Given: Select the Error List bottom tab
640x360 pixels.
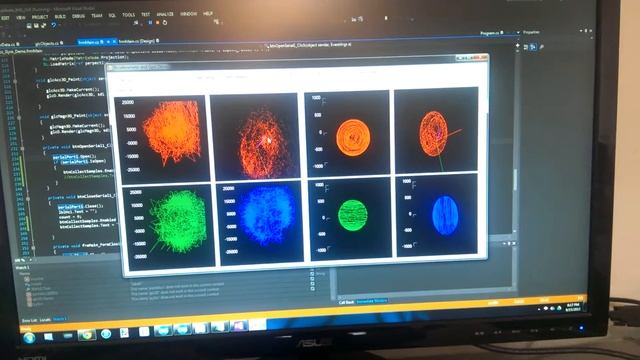Looking at the screenshot, I should (x=29, y=321).
